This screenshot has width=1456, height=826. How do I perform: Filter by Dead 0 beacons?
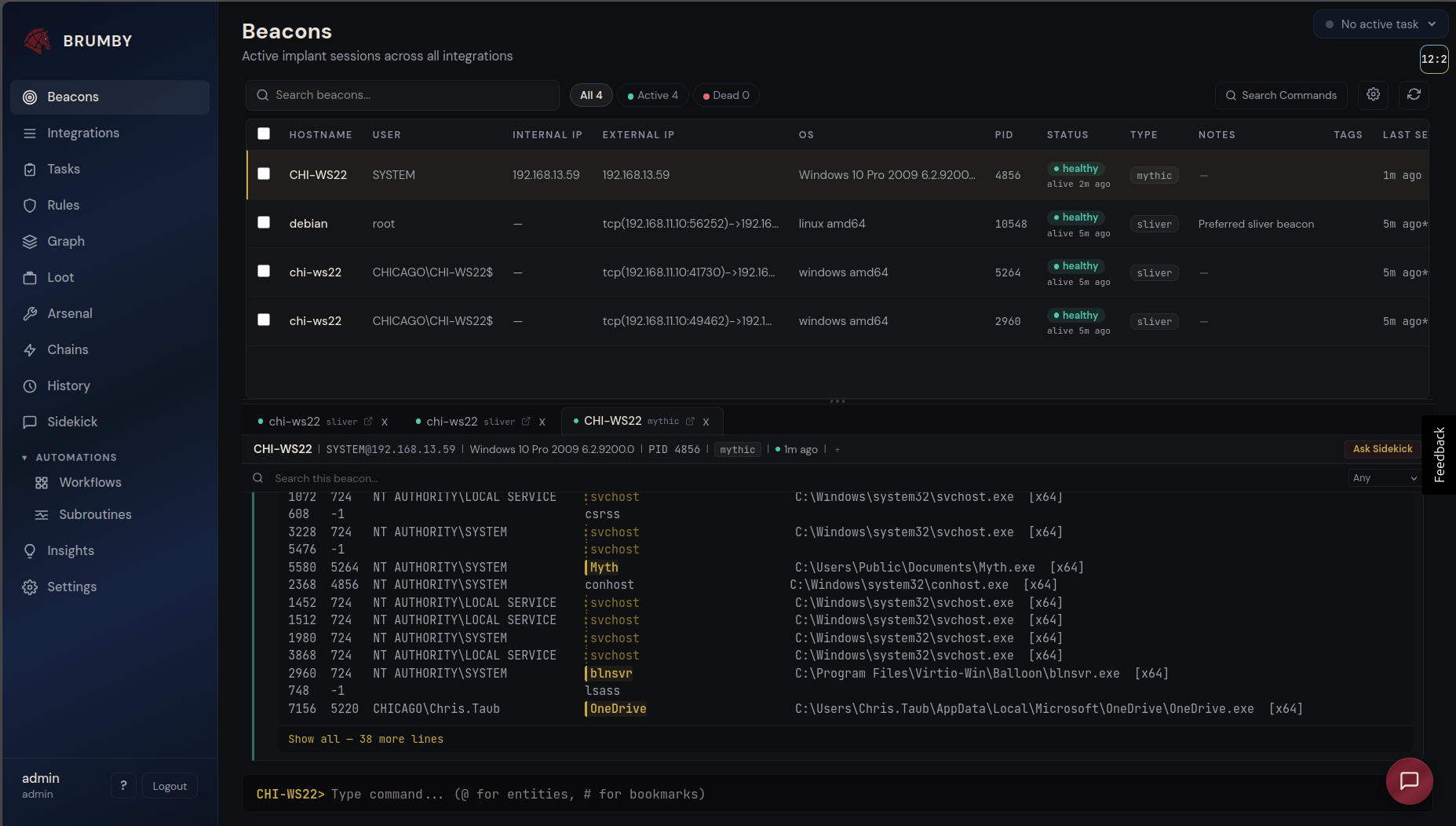(726, 95)
